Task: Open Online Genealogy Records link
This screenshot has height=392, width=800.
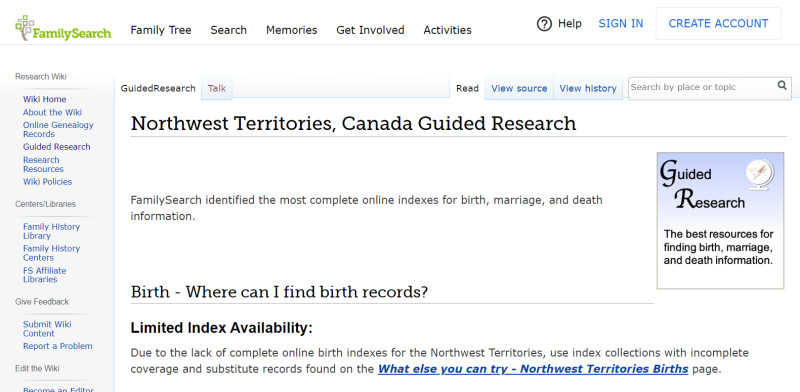Action: 58,129
